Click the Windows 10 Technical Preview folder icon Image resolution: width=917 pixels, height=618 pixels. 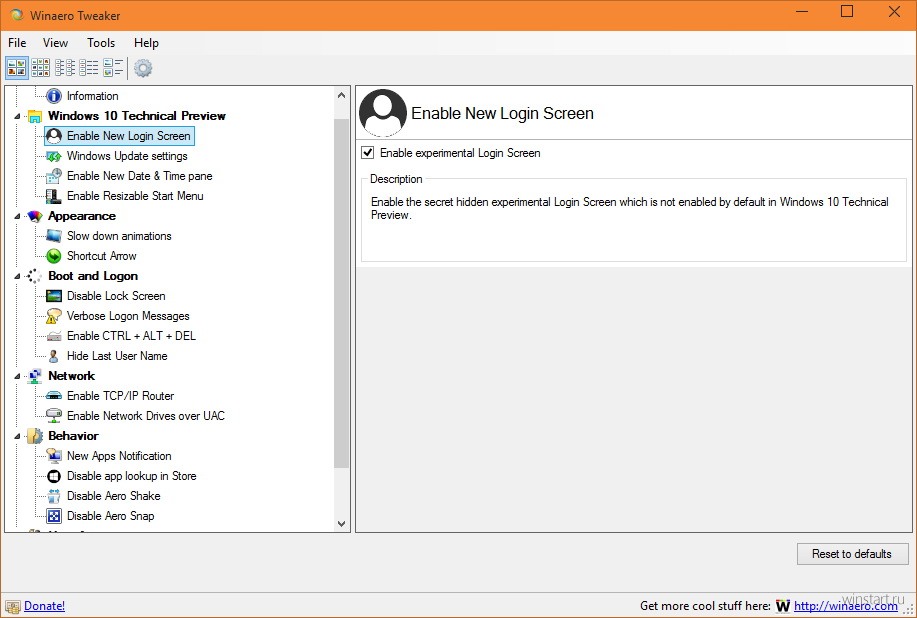click(x=35, y=116)
